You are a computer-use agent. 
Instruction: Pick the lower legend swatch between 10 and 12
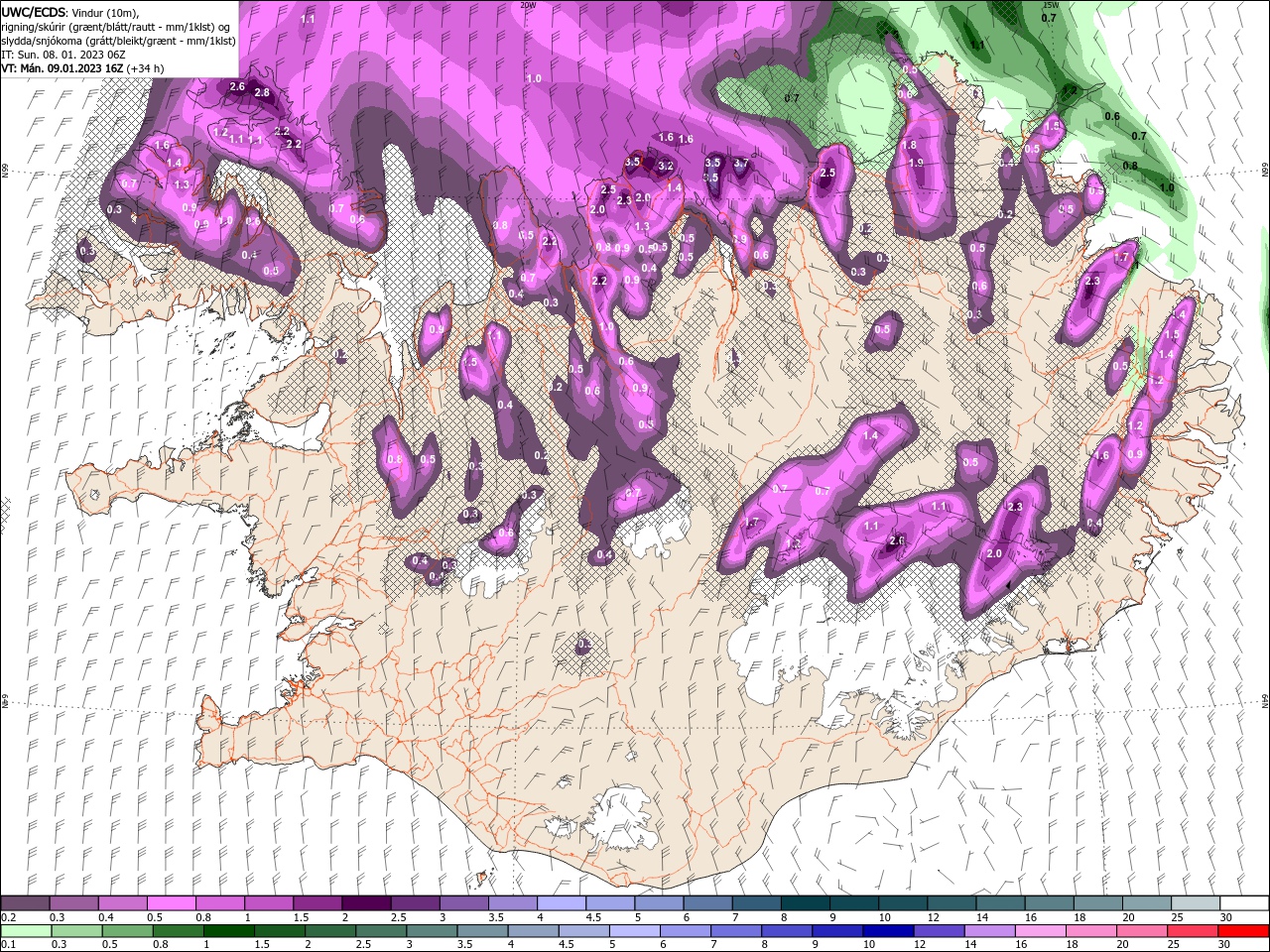[x=887, y=931]
